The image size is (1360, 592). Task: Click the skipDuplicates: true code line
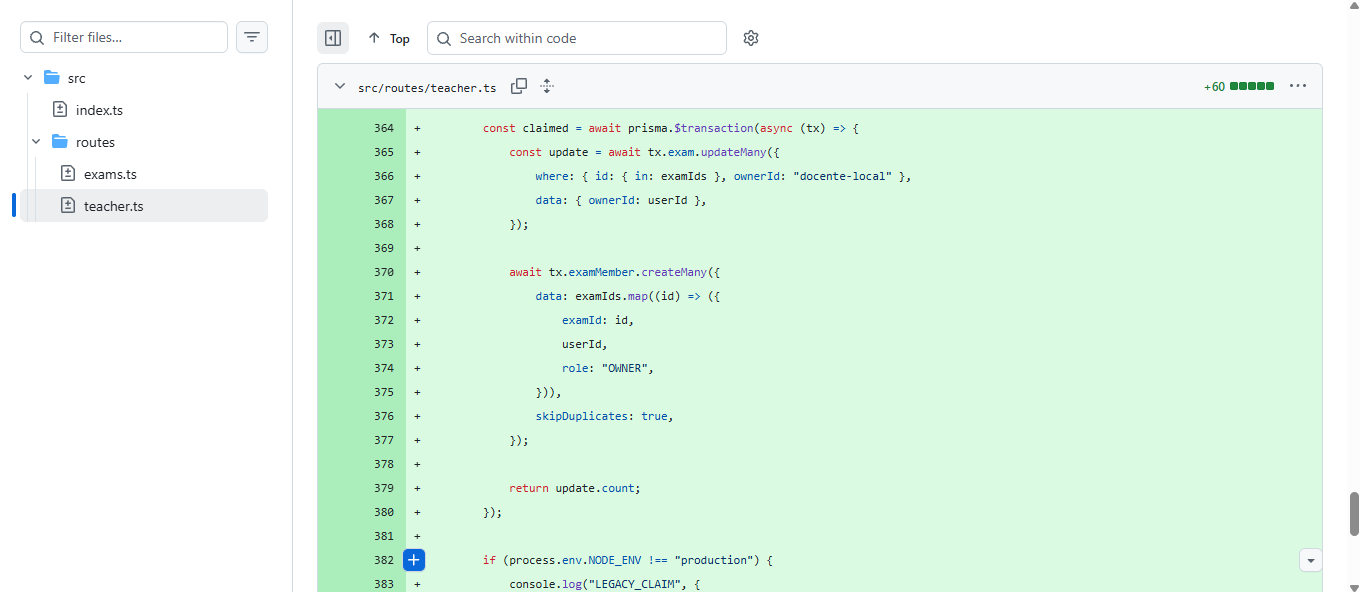605,416
